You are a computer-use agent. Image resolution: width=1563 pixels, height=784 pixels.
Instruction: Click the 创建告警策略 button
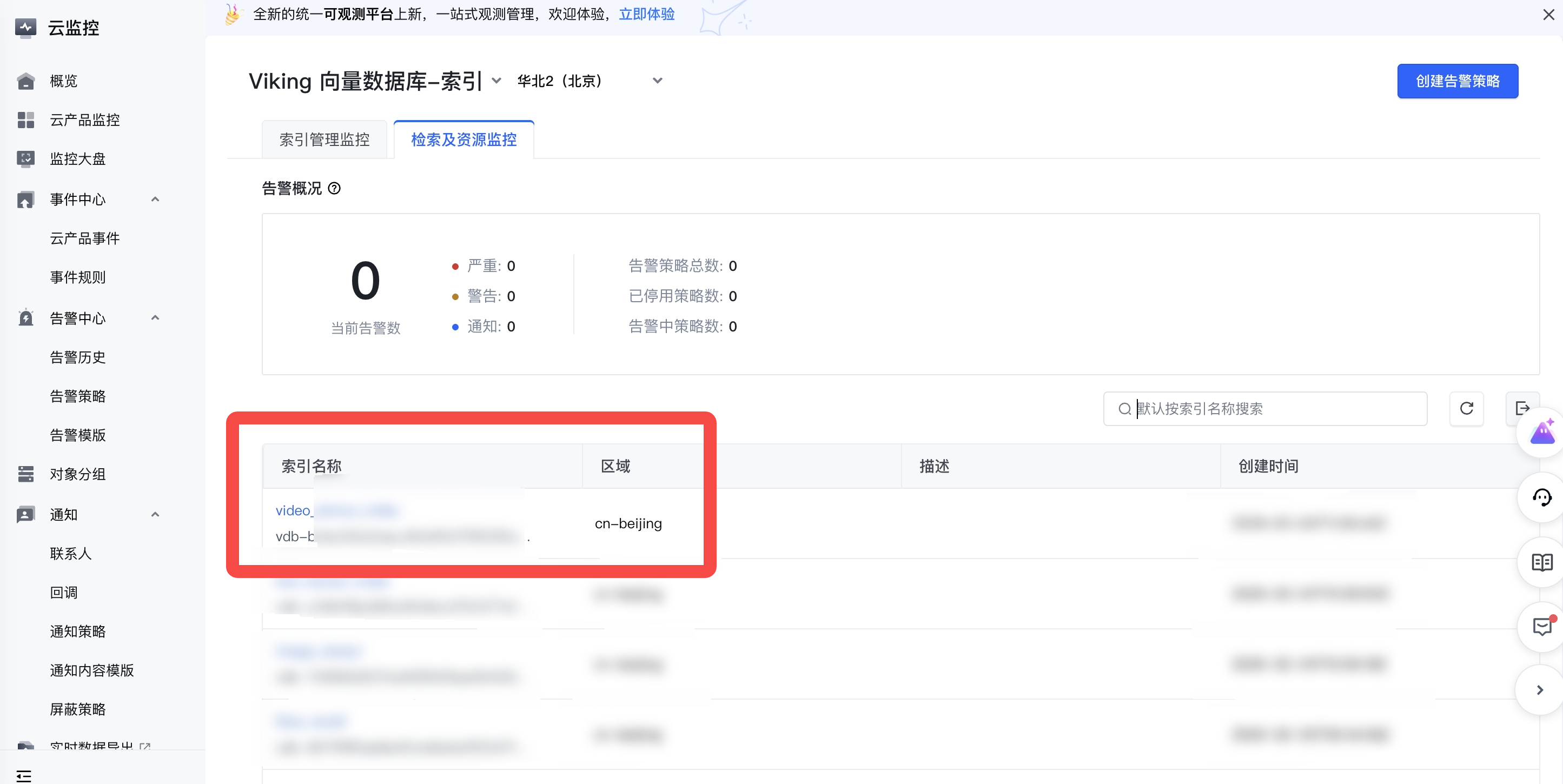pyautogui.click(x=1457, y=81)
